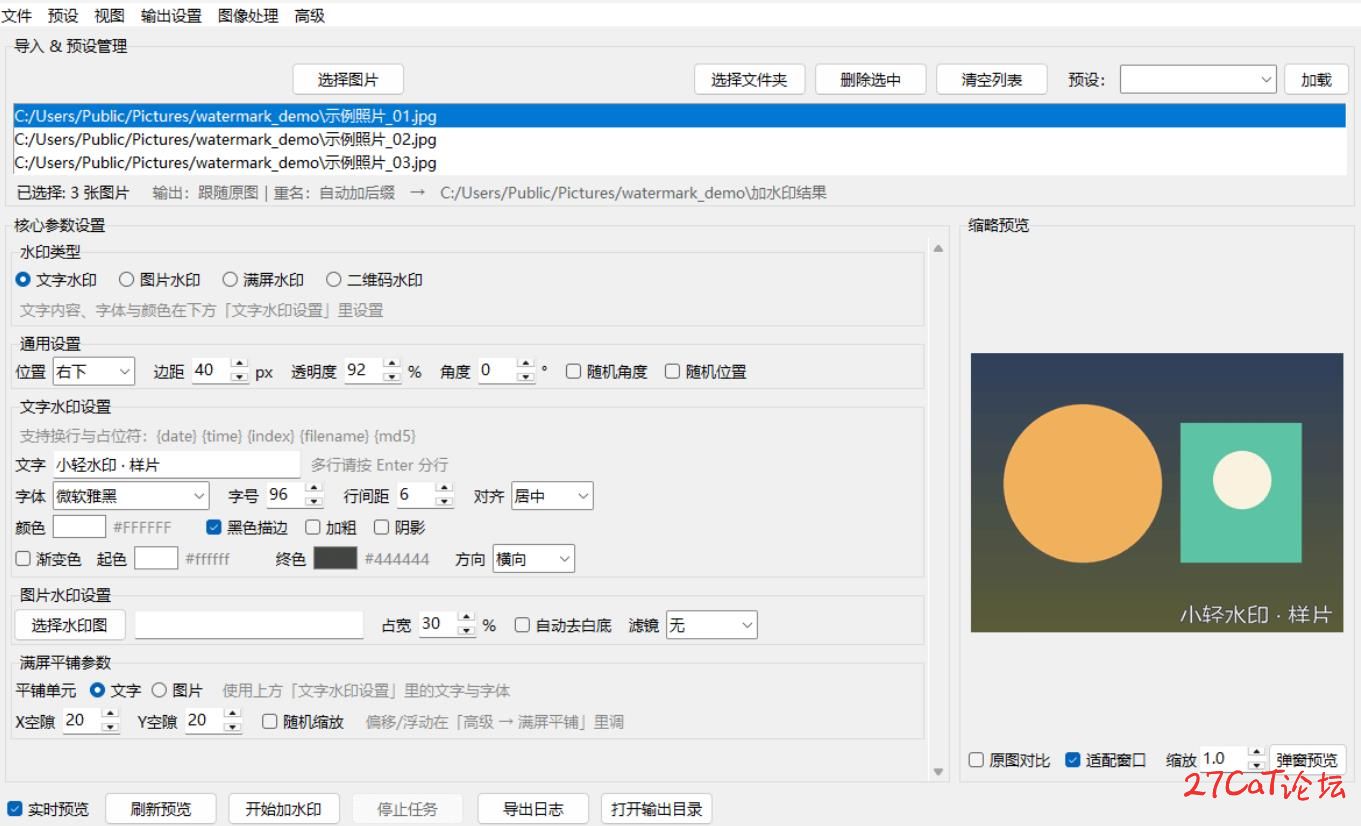Screen dimensions: 1361x826
Task: Toggle the 实时预览 checkbox off
Action: tap(48, 809)
